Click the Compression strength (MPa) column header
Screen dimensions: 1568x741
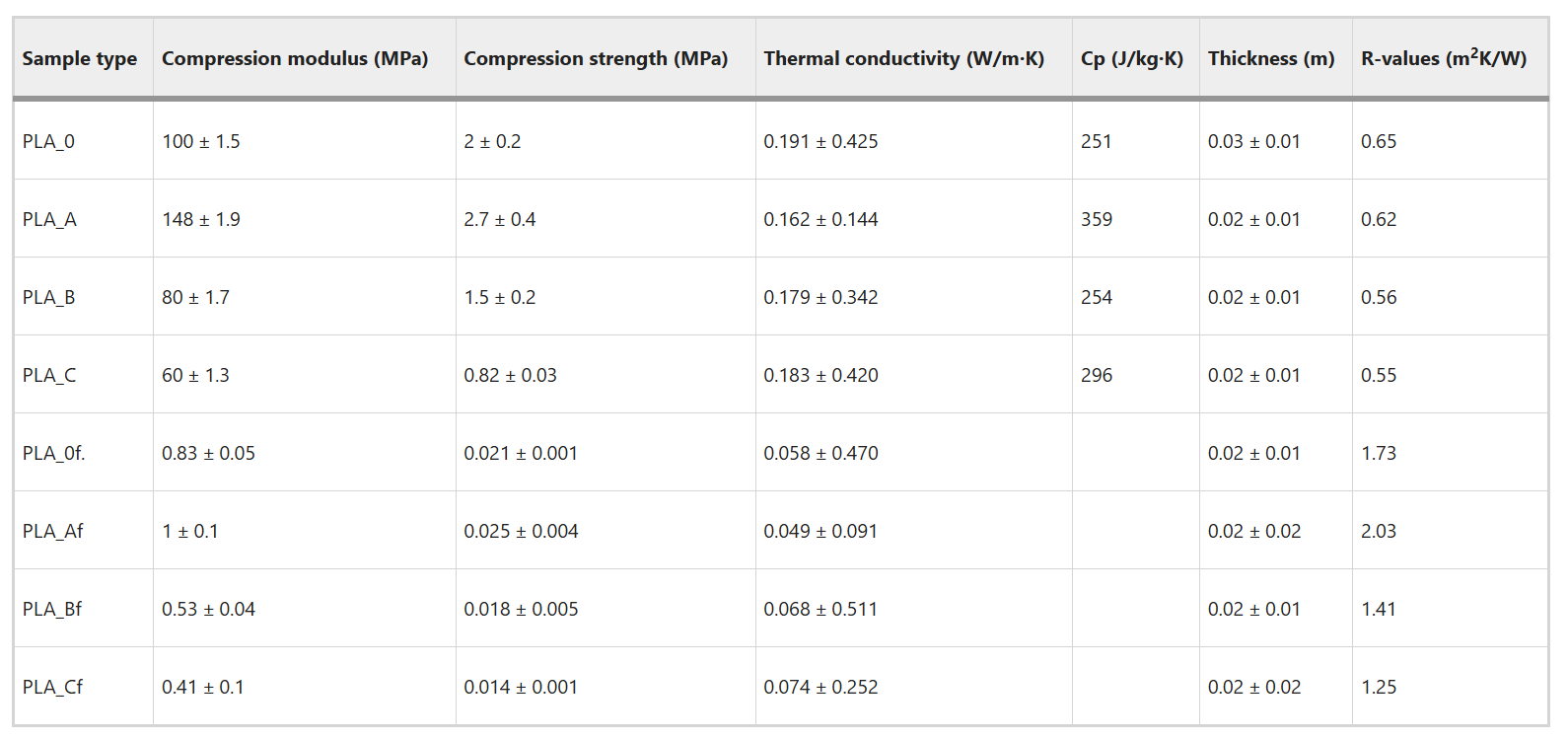click(596, 59)
